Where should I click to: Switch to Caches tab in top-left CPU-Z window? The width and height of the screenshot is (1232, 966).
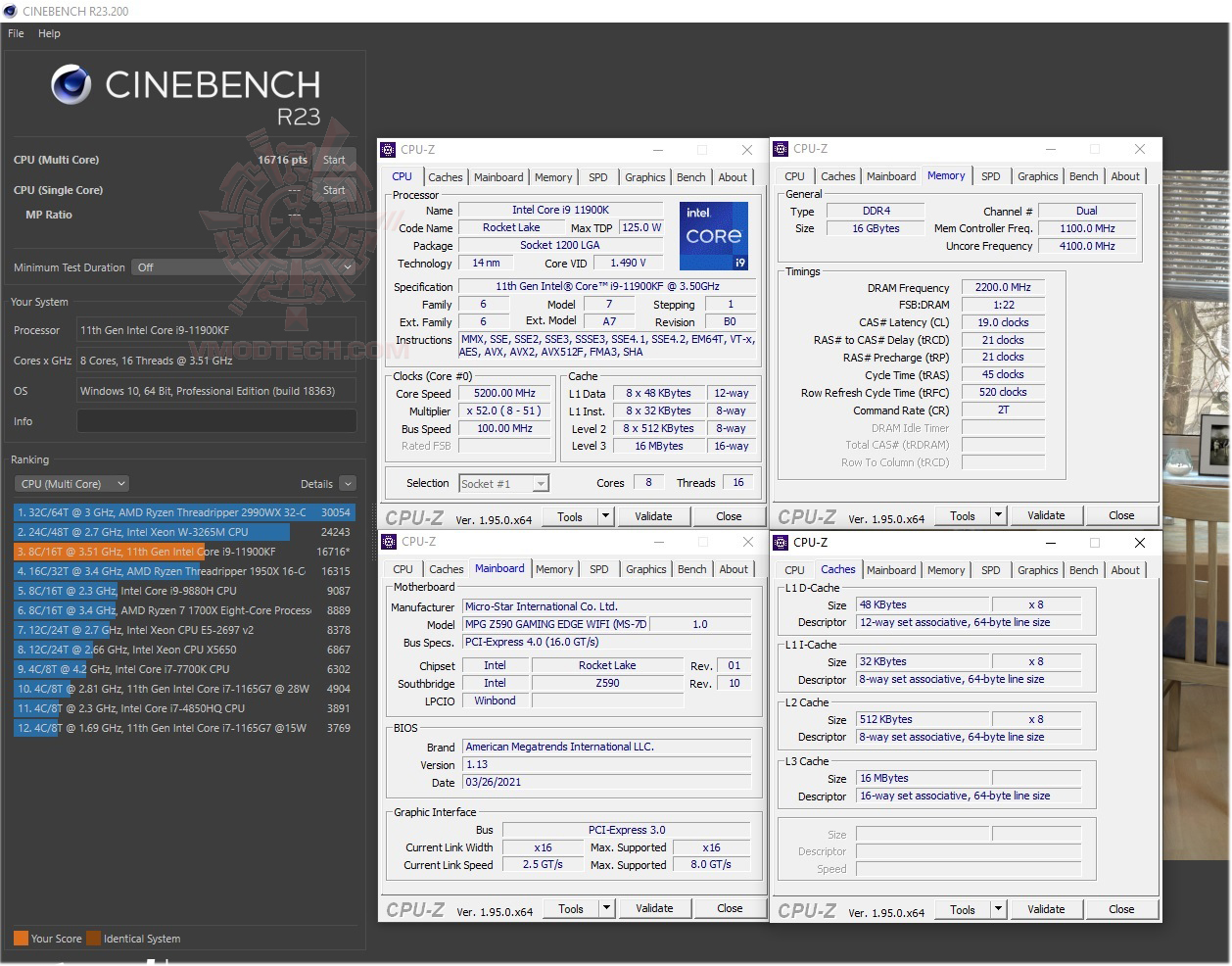pos(446,177)
